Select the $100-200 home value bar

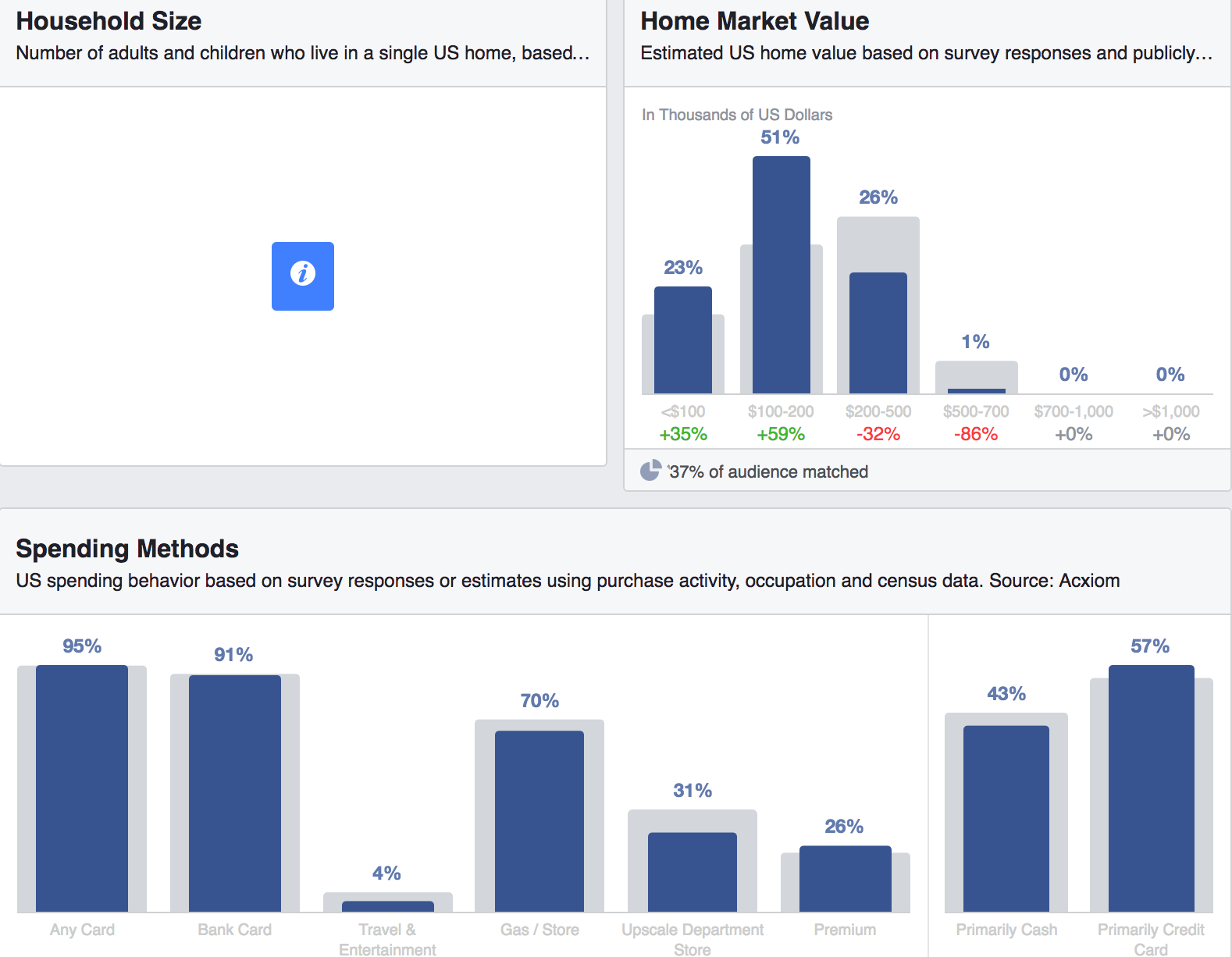(x=781, y=273)
